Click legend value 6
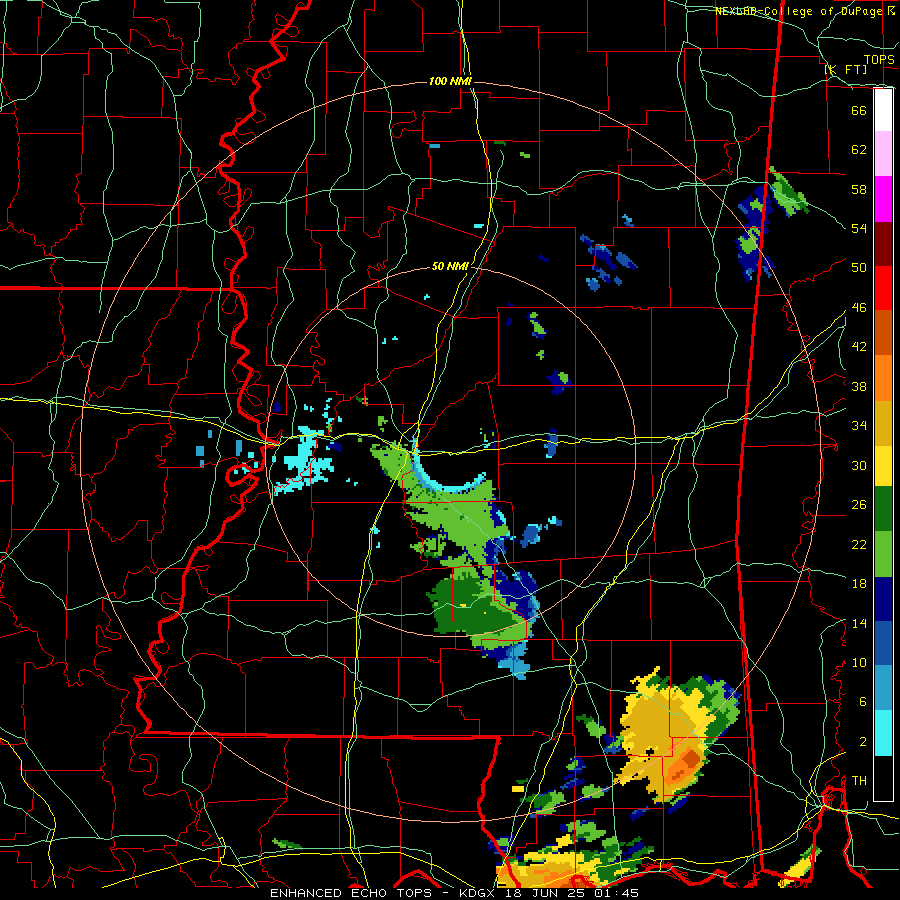 click(862, 701)
